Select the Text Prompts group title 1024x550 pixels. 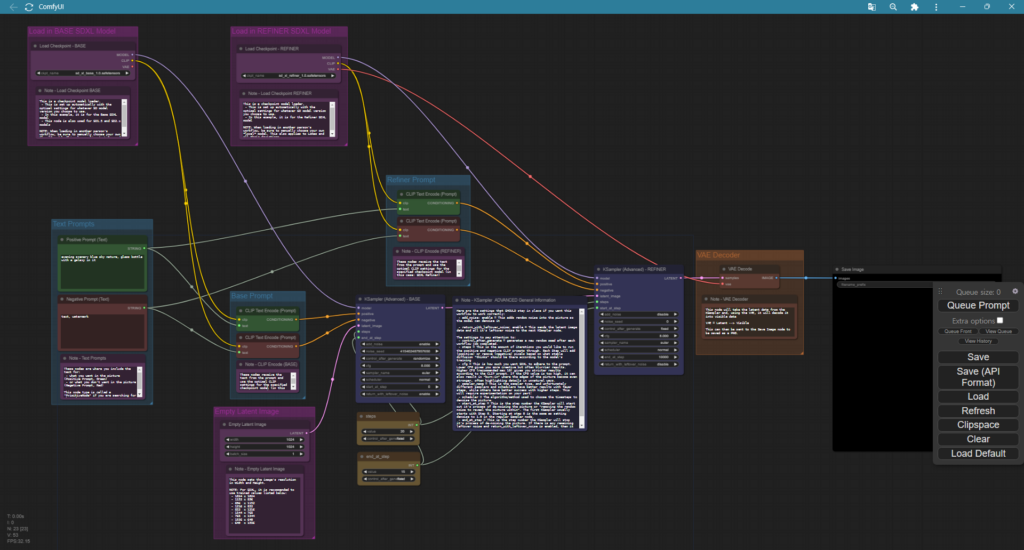pyautogui.click(x=73, y=224)
